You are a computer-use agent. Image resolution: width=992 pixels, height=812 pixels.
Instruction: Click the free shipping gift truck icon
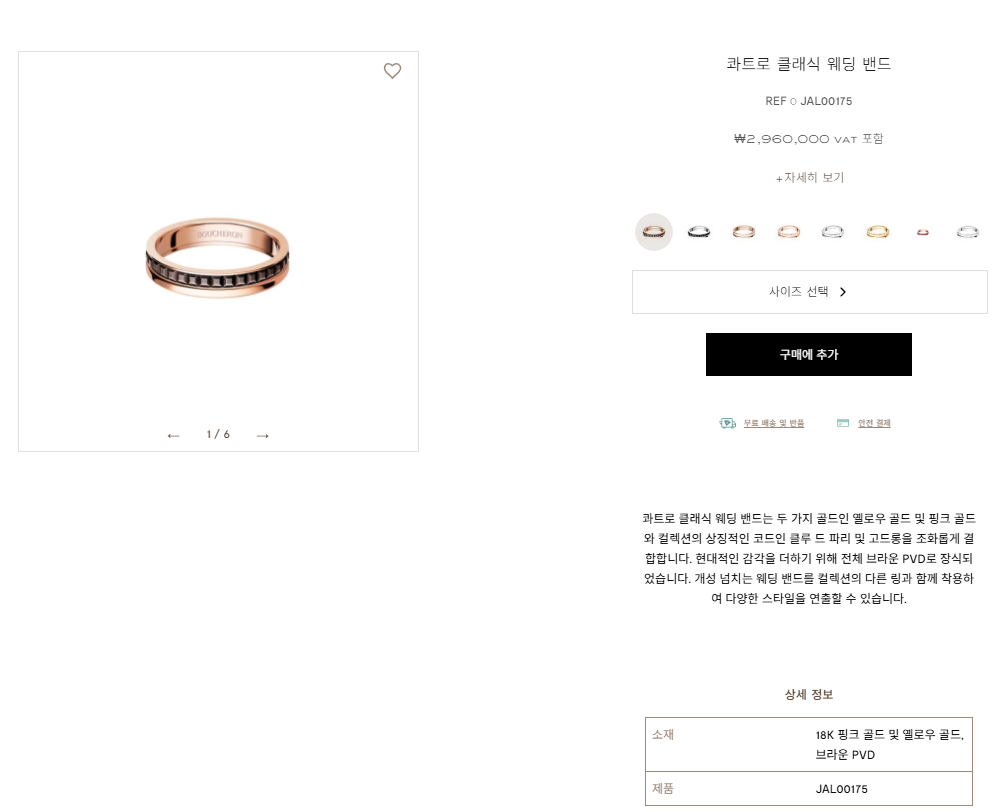728,423
